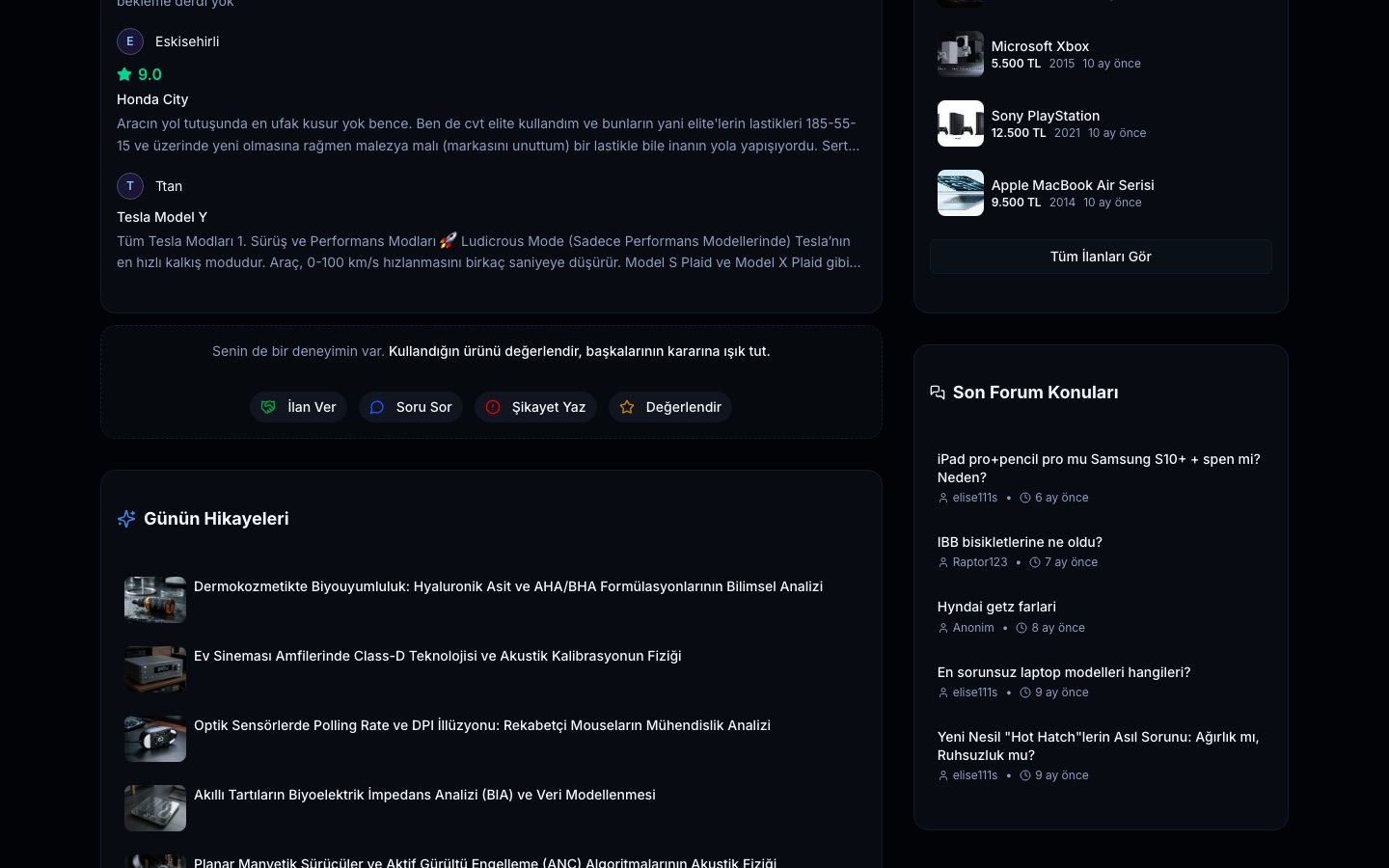
Task: Click the red alert icon on Şikayet Yaz
Action: (x=493, y=407)
